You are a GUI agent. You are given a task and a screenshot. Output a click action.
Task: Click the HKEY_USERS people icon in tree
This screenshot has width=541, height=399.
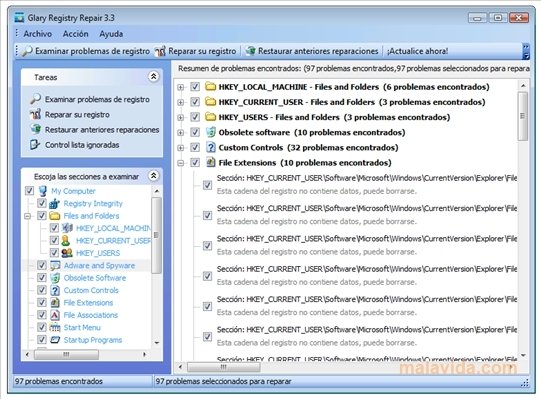[67, 253]
